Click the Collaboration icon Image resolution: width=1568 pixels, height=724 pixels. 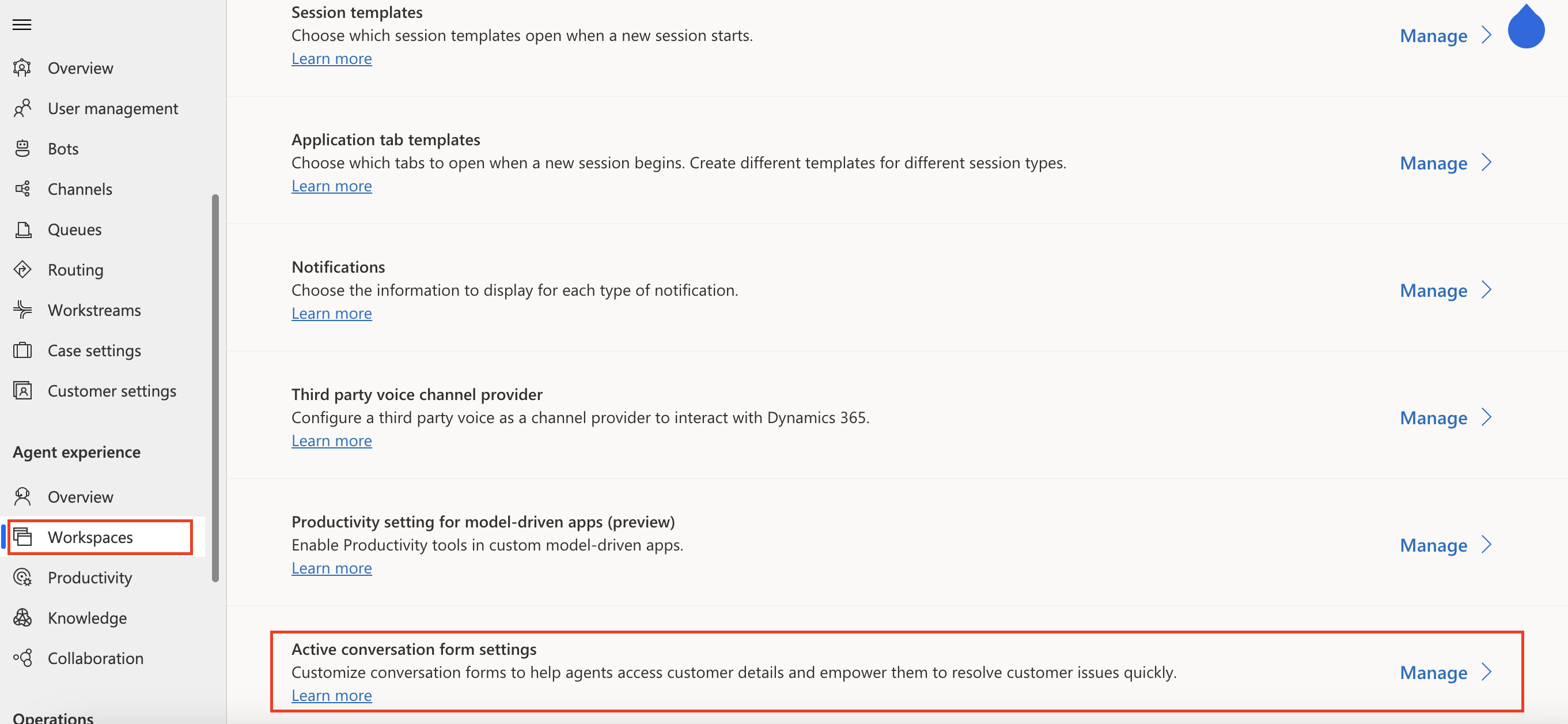[22, 658]
